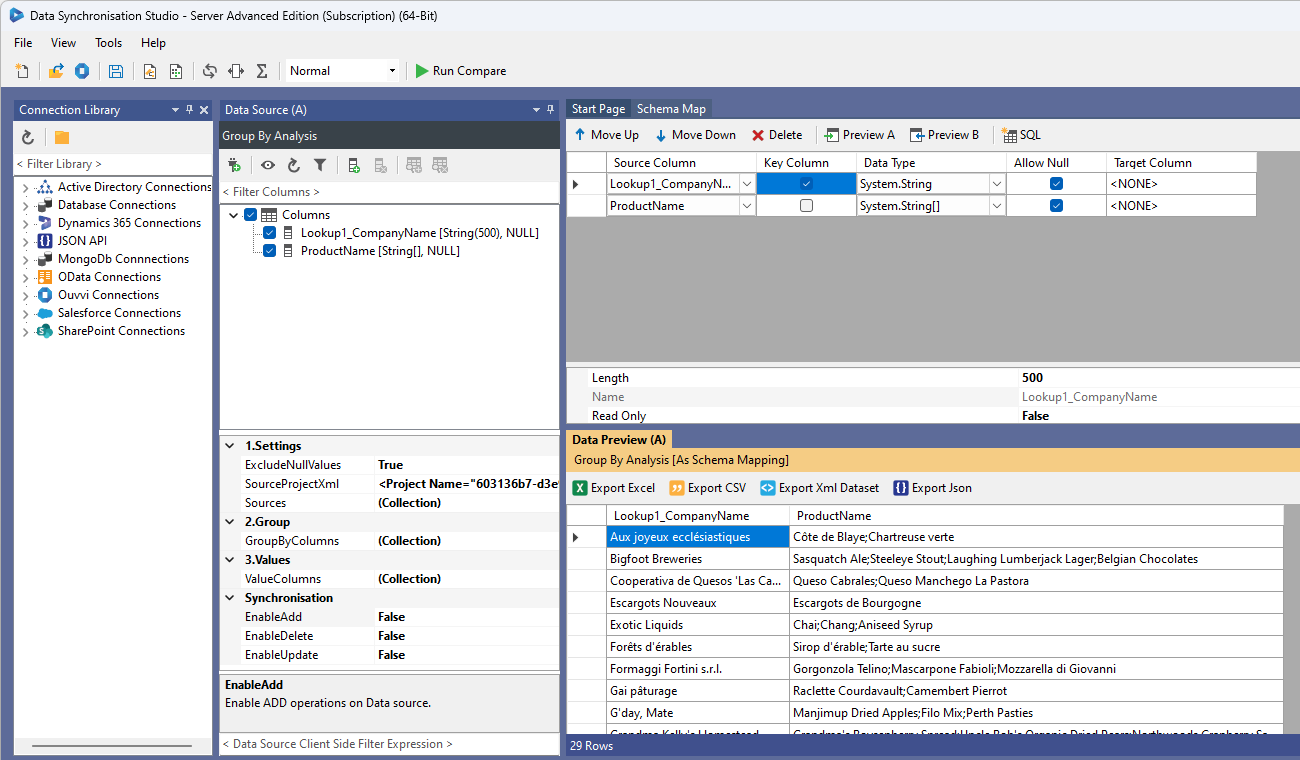This screenshot has height=760, width=1300.
Task: Save the project with the floppy icon
Action: point(116,71)
